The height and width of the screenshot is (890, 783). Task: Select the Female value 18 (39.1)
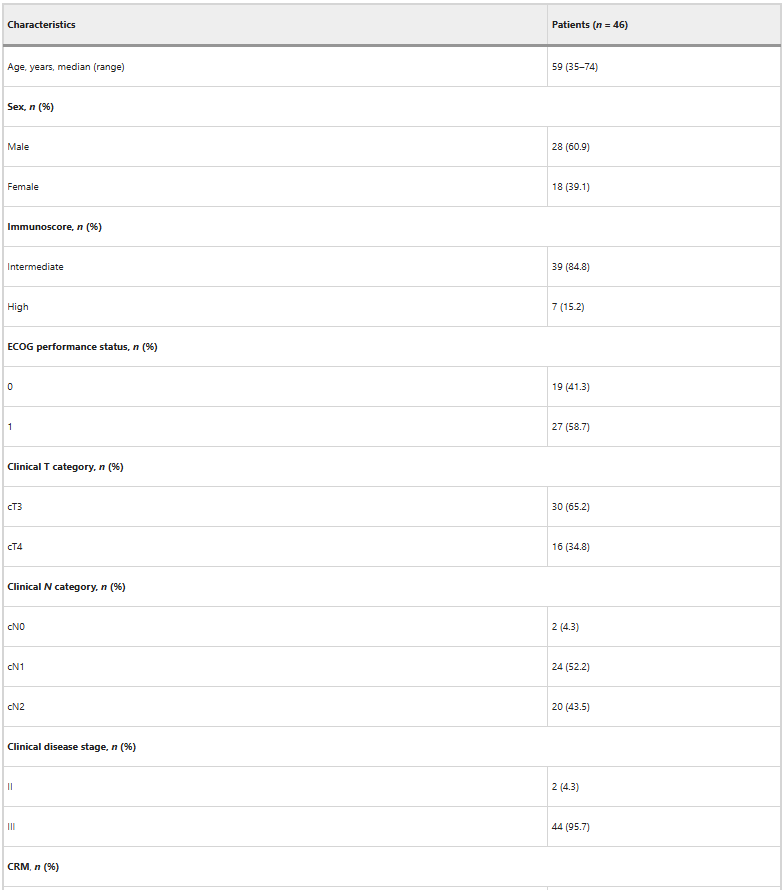click(571, 187)
